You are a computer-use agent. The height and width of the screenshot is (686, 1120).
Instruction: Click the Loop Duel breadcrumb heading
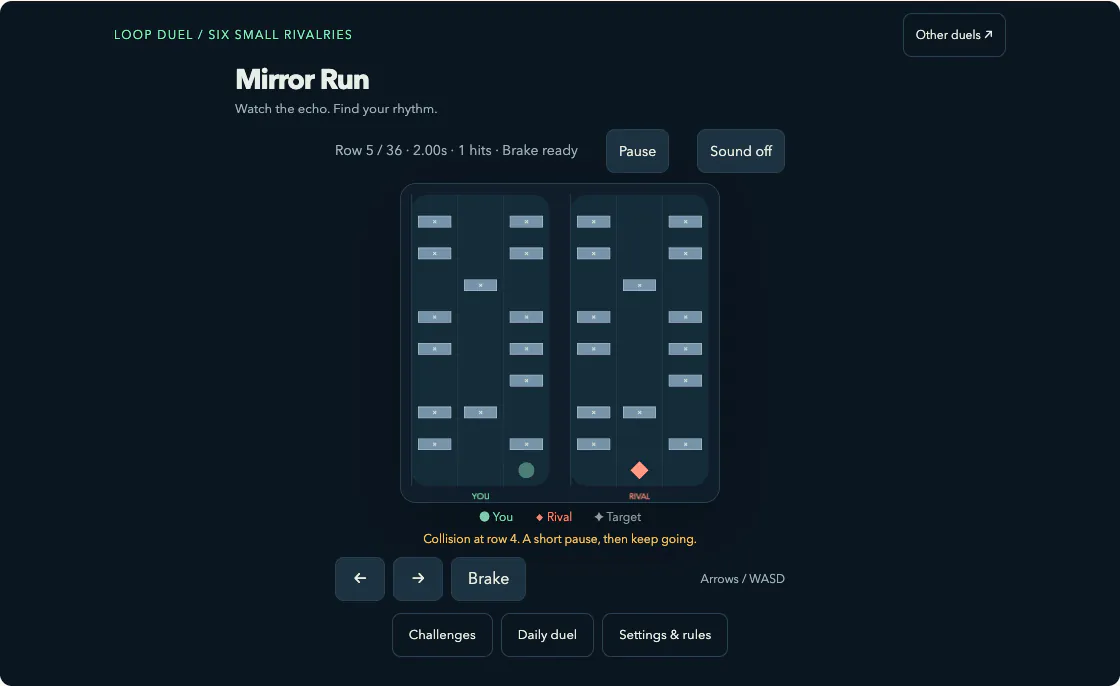233,34
